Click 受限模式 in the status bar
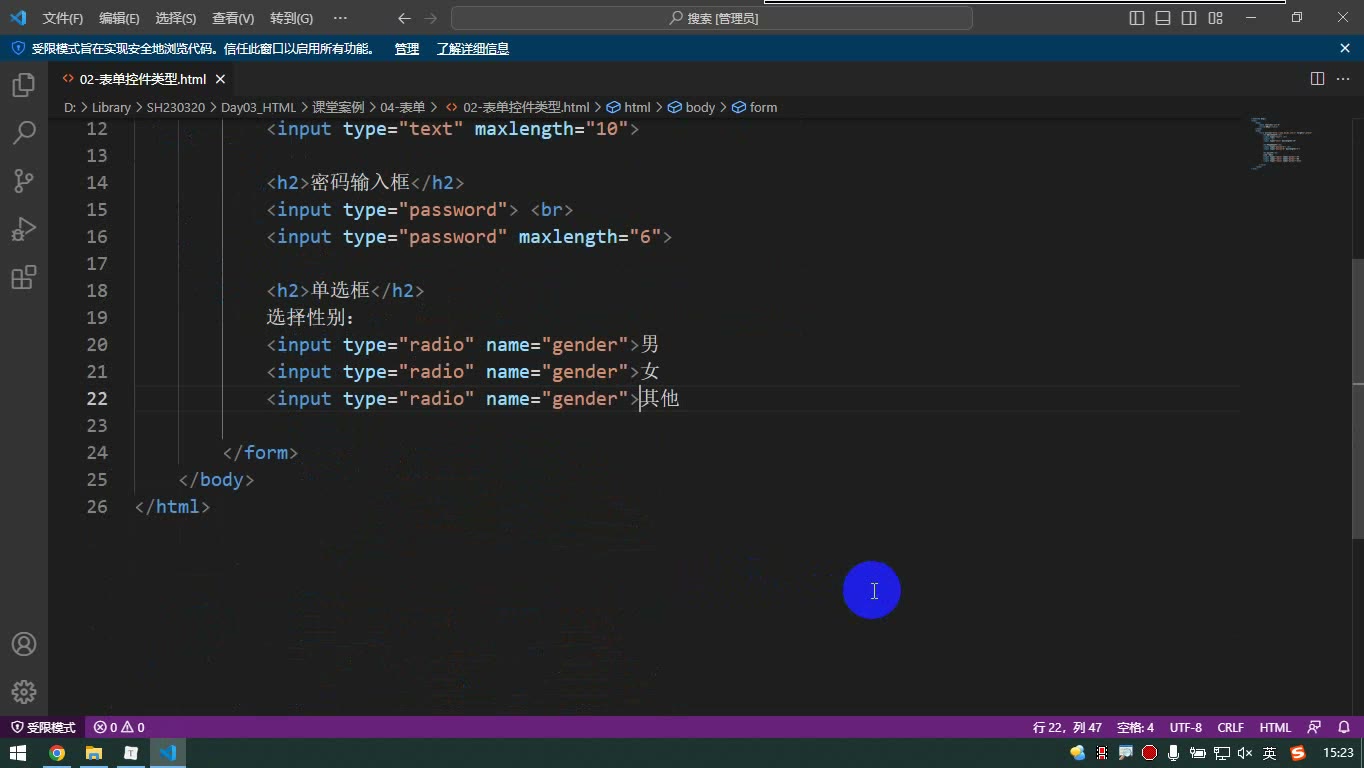This screenshot has height=768, width=1364. pyautogui.click(x=43, y=728)
